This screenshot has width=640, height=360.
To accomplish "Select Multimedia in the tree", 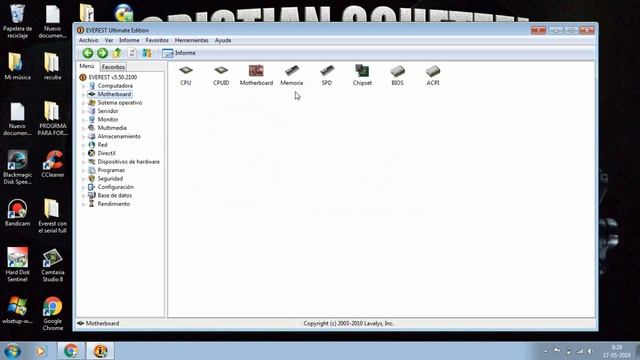I will coord(112,128).
